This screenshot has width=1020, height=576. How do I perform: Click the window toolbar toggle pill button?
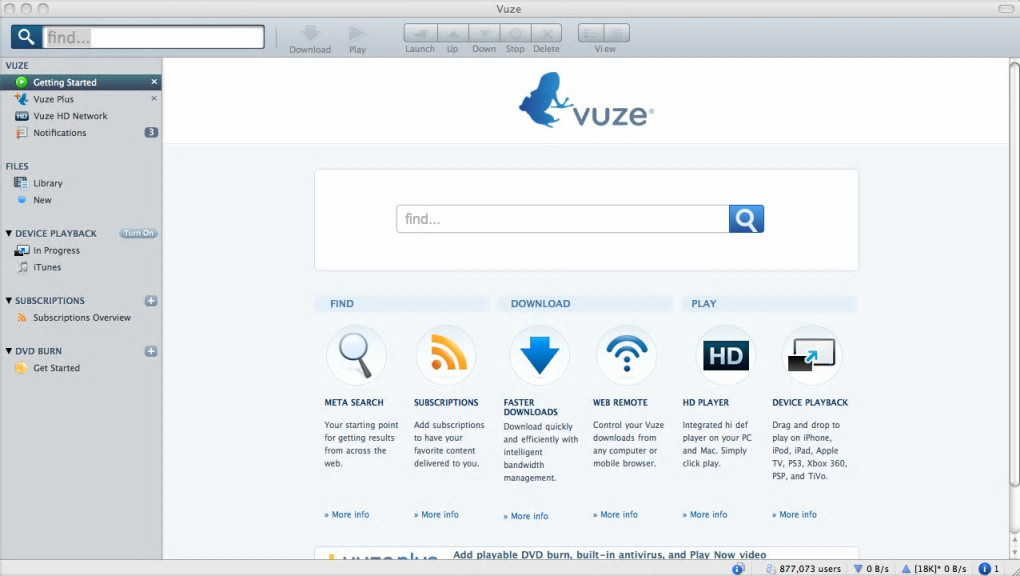1006,8
